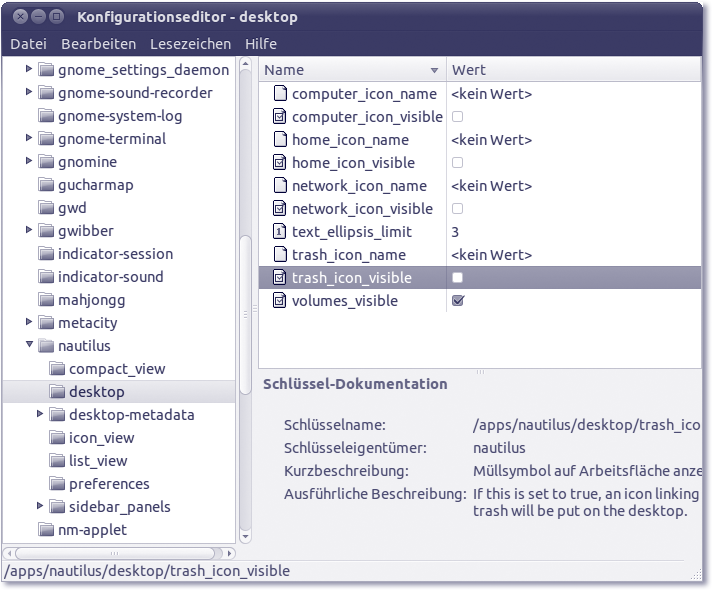The image size is (712, 590).
Task: Click the compact_view folder icon
Action: coord(57,369)
